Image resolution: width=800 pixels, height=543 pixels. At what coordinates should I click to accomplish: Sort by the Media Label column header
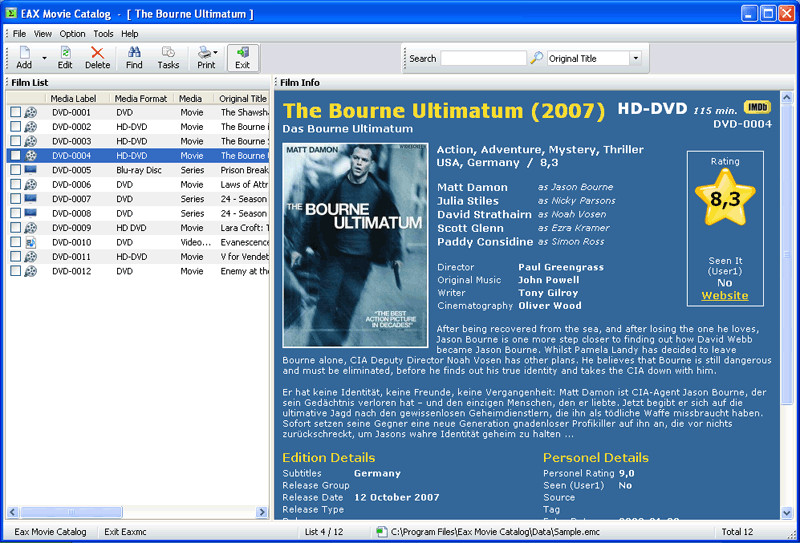(78, 98)
